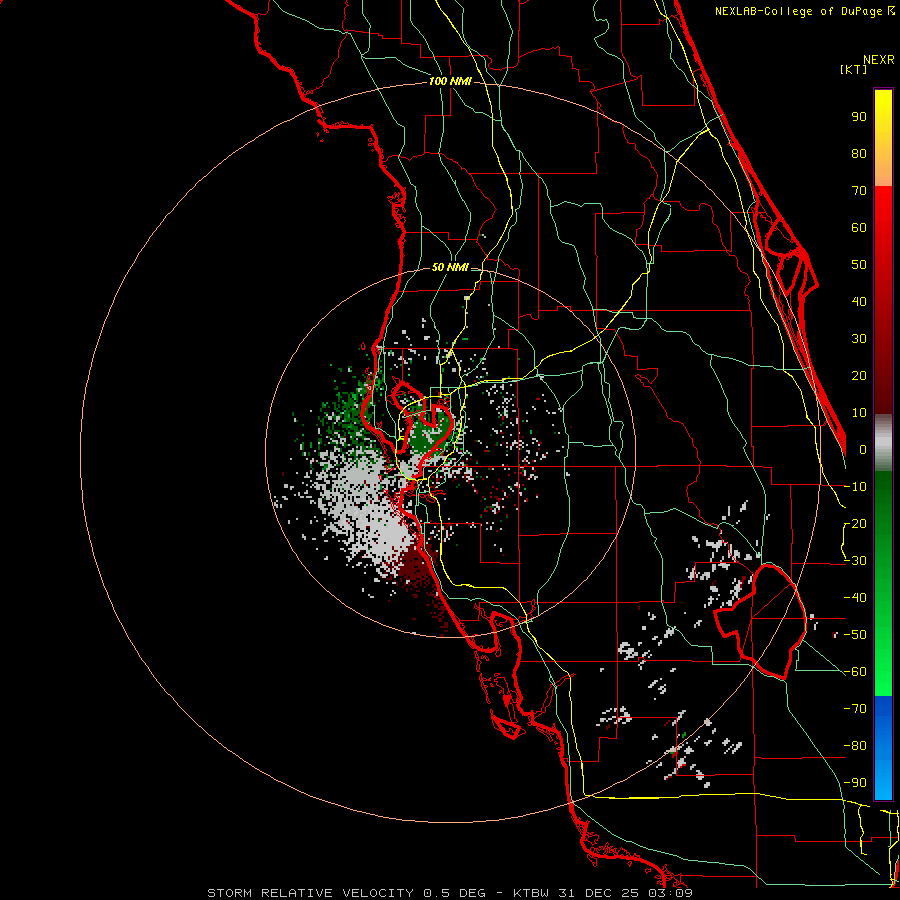Click the "NEXR" label above the color scale
The width and height of the screenshot is (900, 900).
point(879,60)
